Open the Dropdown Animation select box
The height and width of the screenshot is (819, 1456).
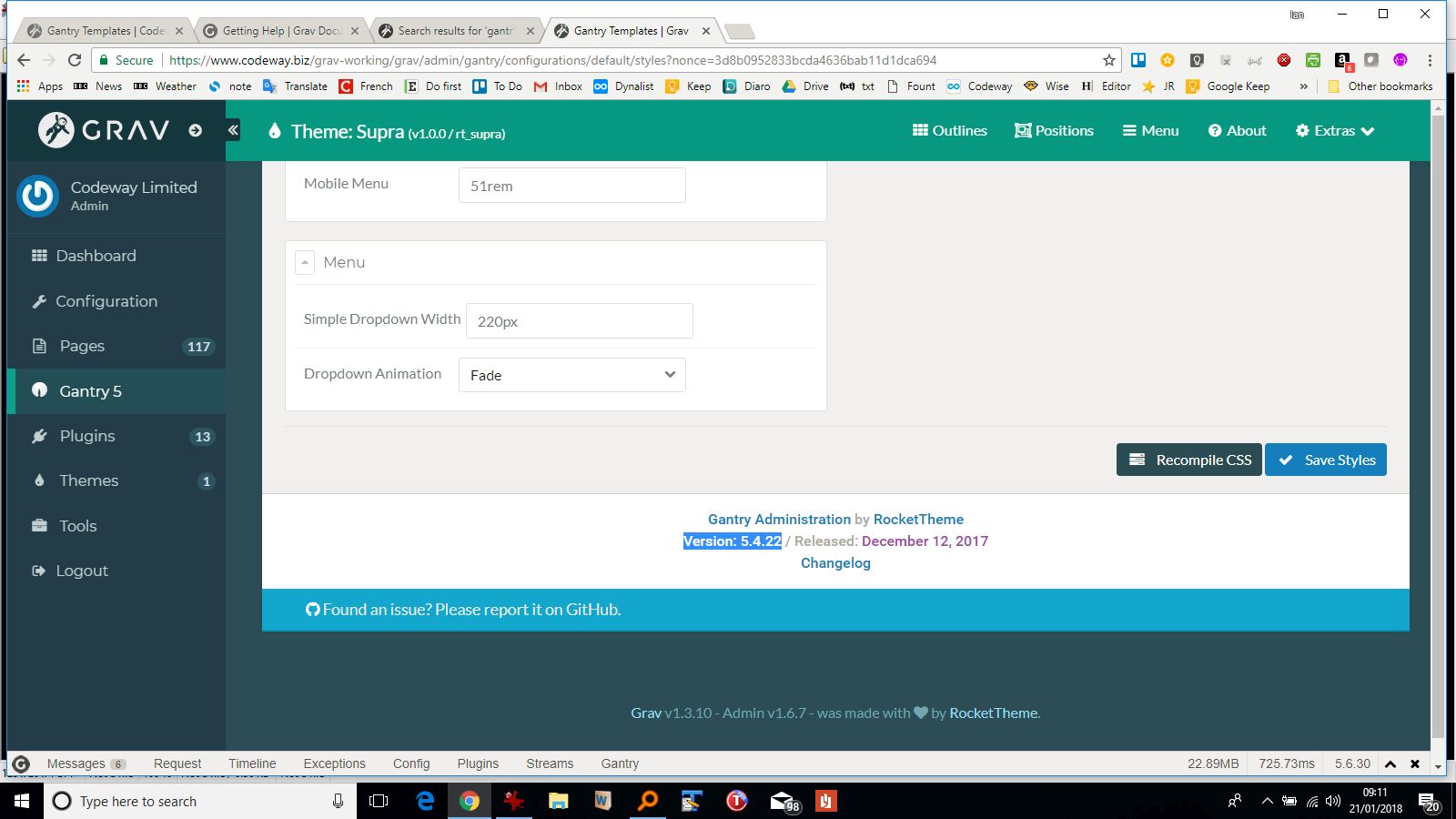coord(572,375)
